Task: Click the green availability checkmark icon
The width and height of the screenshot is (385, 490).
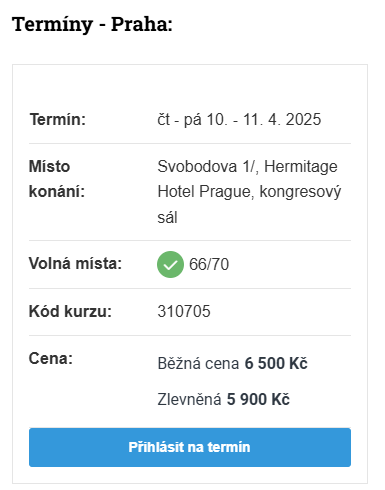Action: [x=170, y=264]
